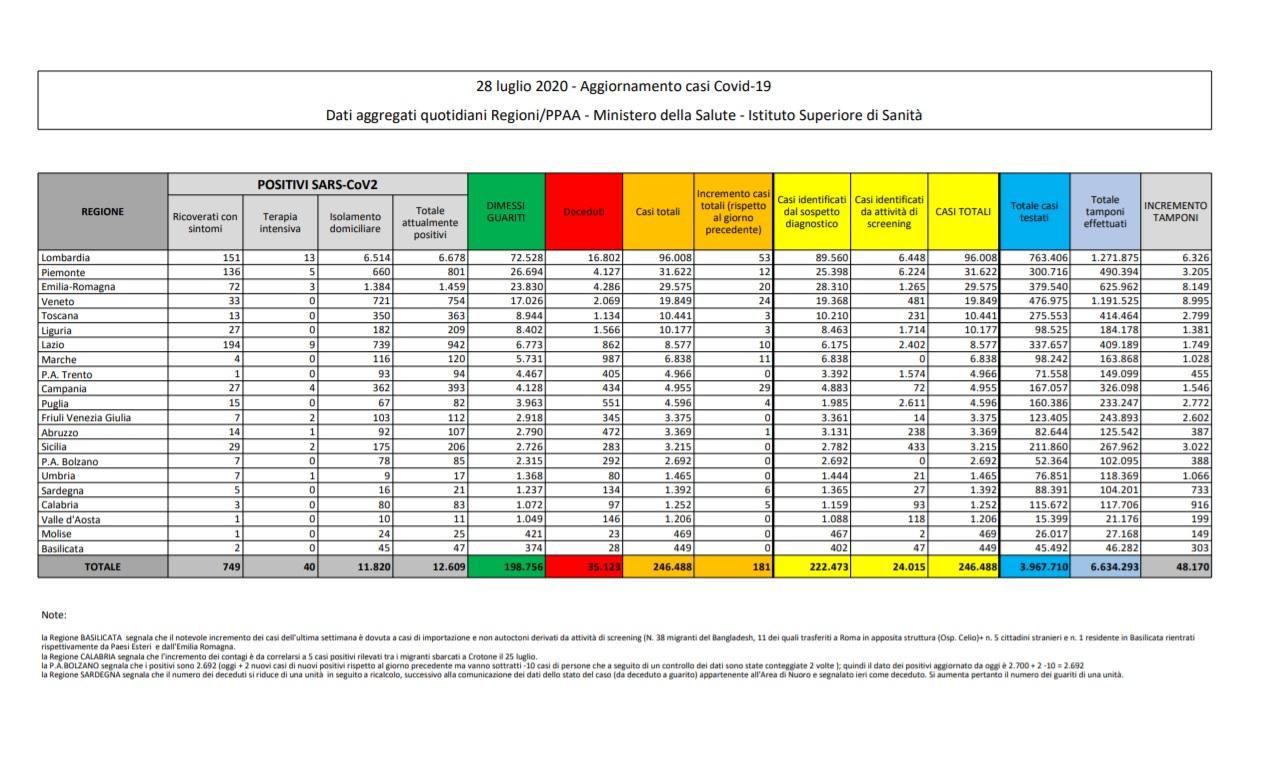Screen dimensions: 1273x773
Task: Select the Abruzzo row label
Action: (62, 432)
